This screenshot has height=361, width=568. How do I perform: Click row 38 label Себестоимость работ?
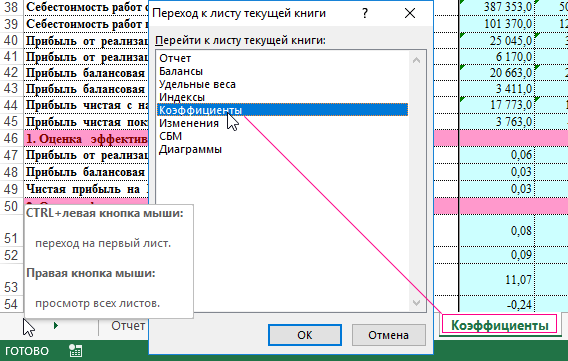coord(86,7)
